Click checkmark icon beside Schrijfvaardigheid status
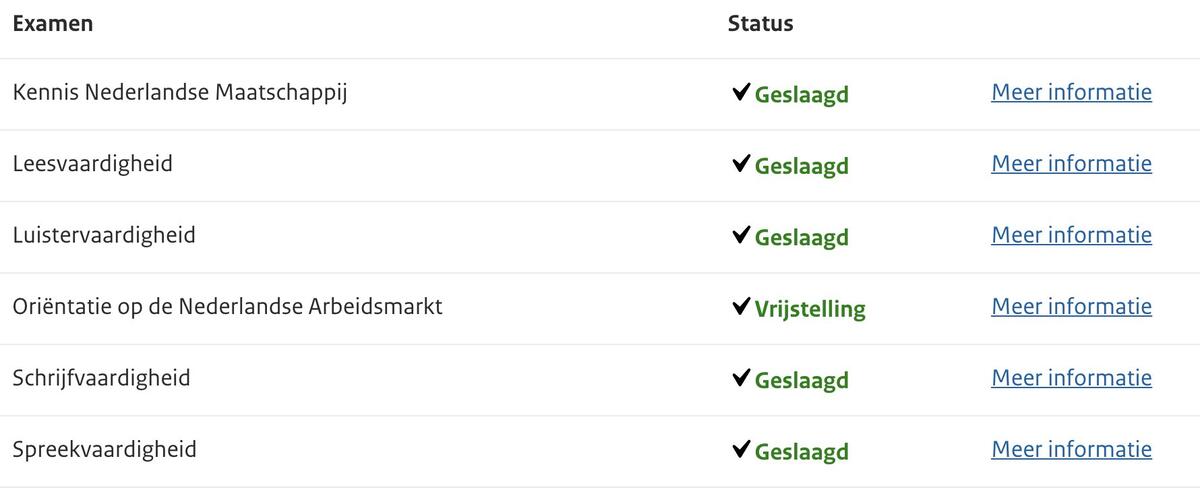Viewport: 1200px width, 496px height. [x=741, y=379]
